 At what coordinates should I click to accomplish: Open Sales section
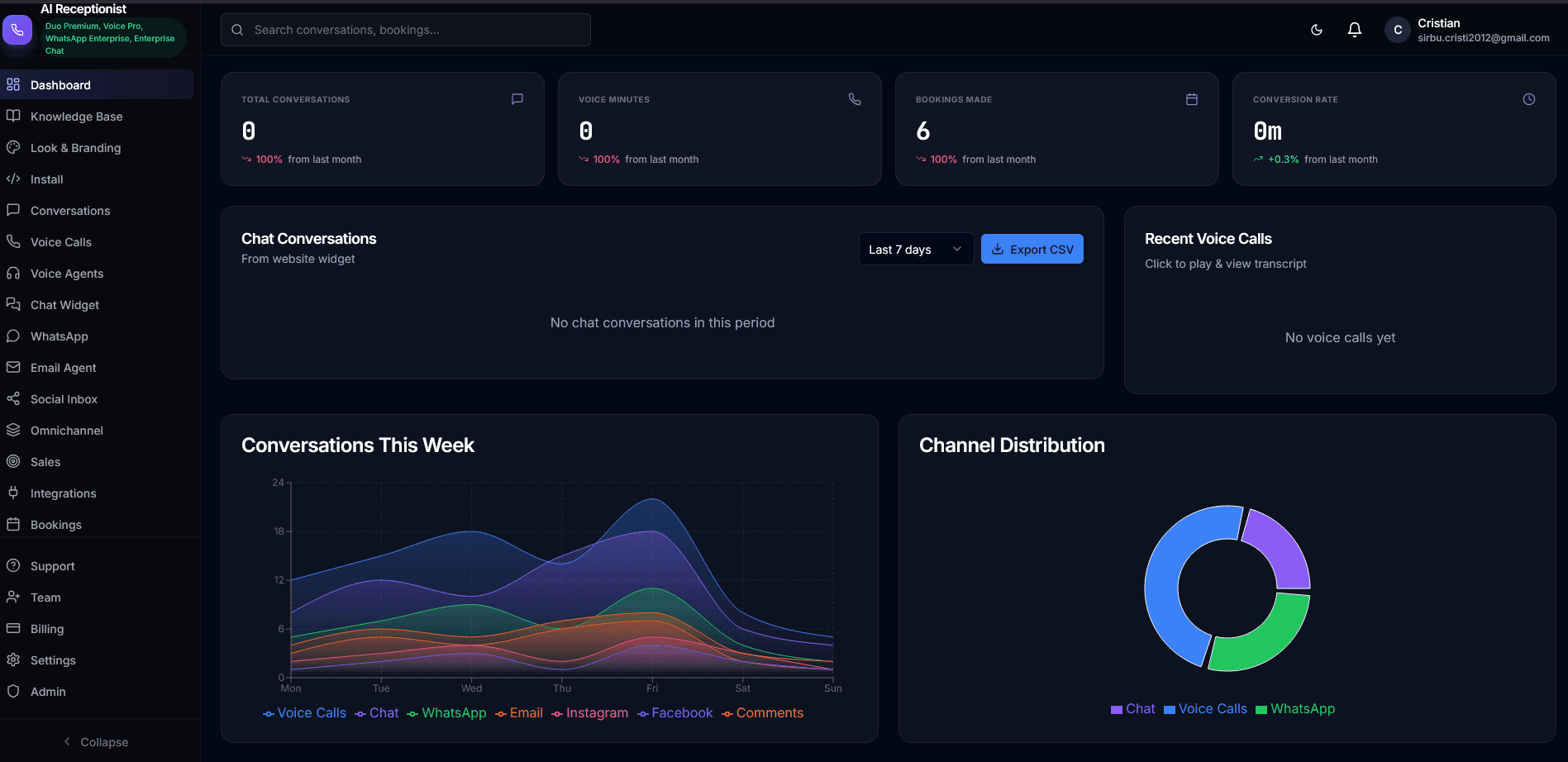pos(97,461)
